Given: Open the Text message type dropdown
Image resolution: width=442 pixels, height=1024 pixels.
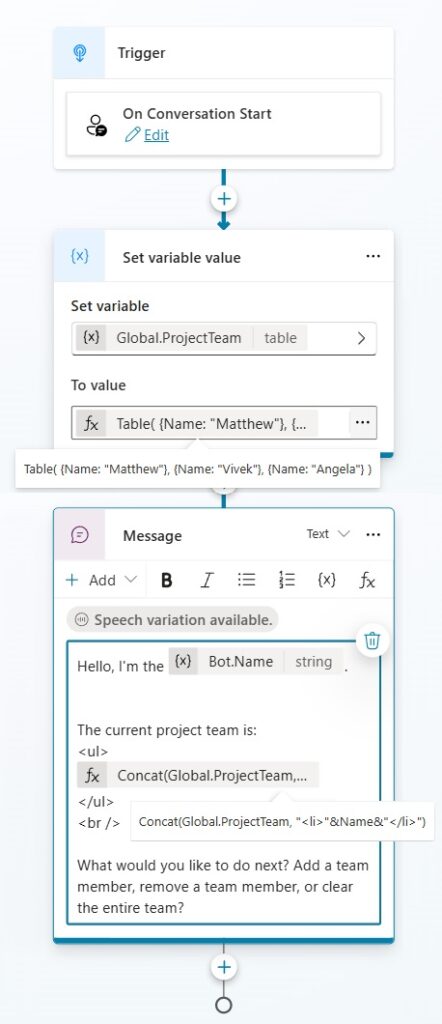Looking at the screenshot, I should coord(328,534).
